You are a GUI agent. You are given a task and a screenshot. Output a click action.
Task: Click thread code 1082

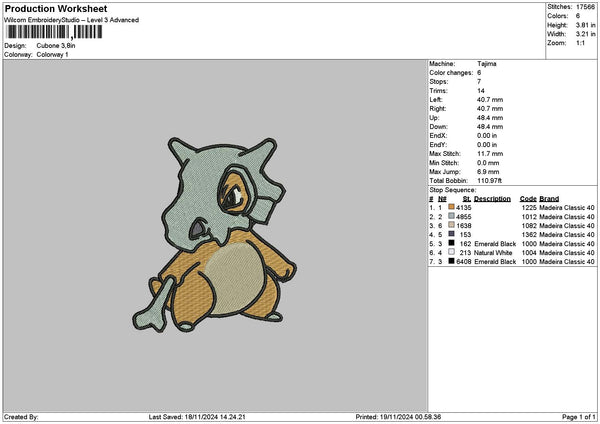tap(529, 226)
